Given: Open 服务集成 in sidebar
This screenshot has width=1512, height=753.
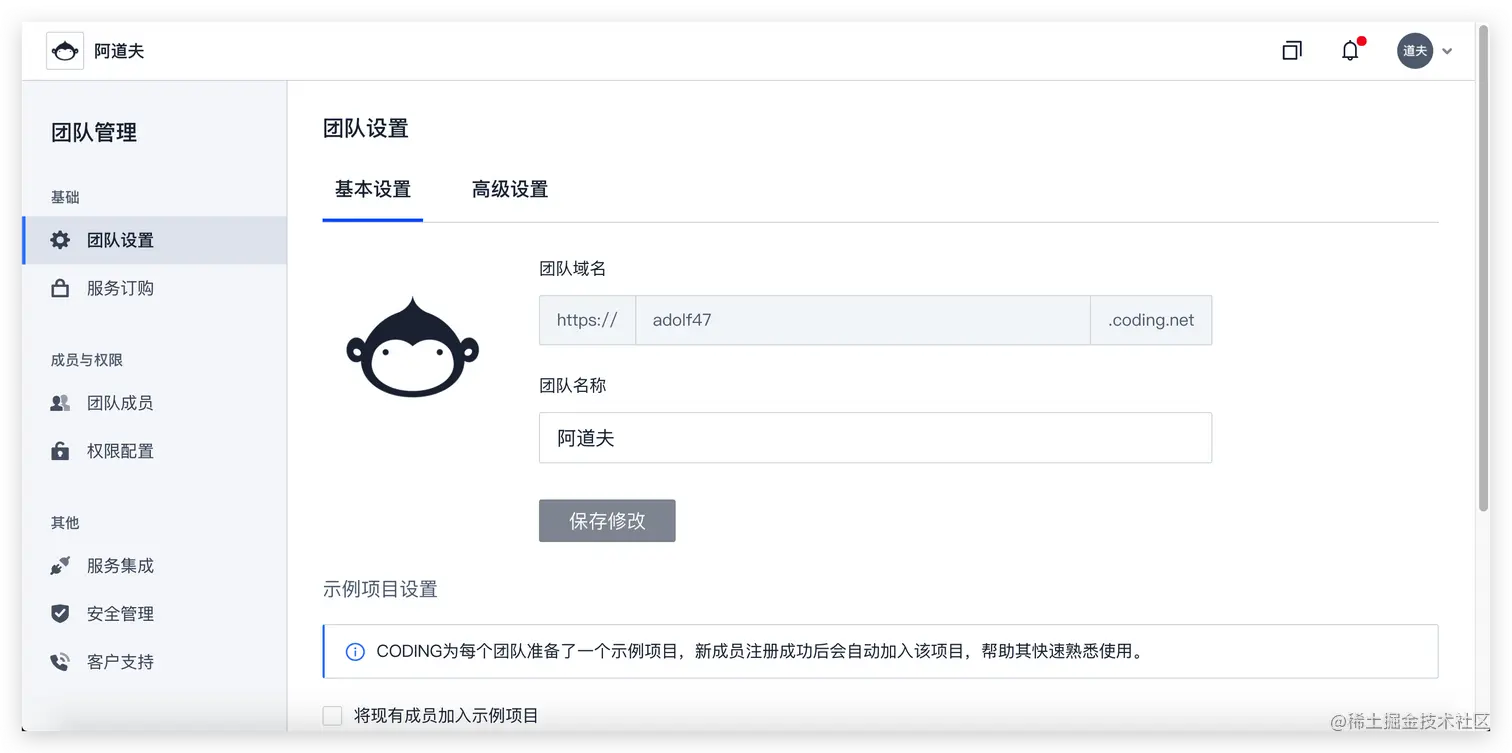Looking at the screenshot, I should [x=154, y=566].
